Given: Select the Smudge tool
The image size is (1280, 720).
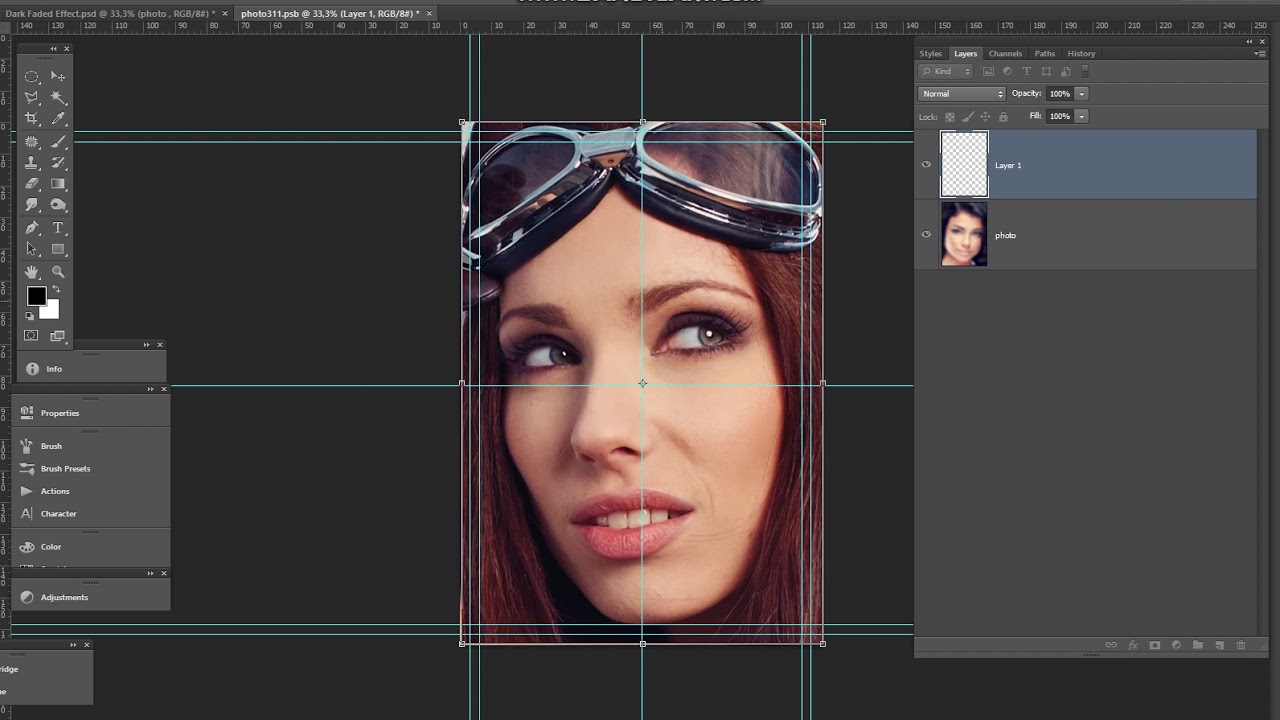Looking at the screenshot, I should [x=32, y=205].
